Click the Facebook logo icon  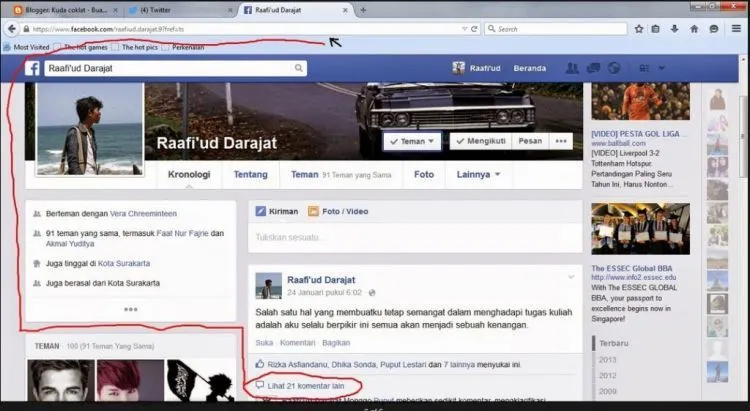[32, 68]
